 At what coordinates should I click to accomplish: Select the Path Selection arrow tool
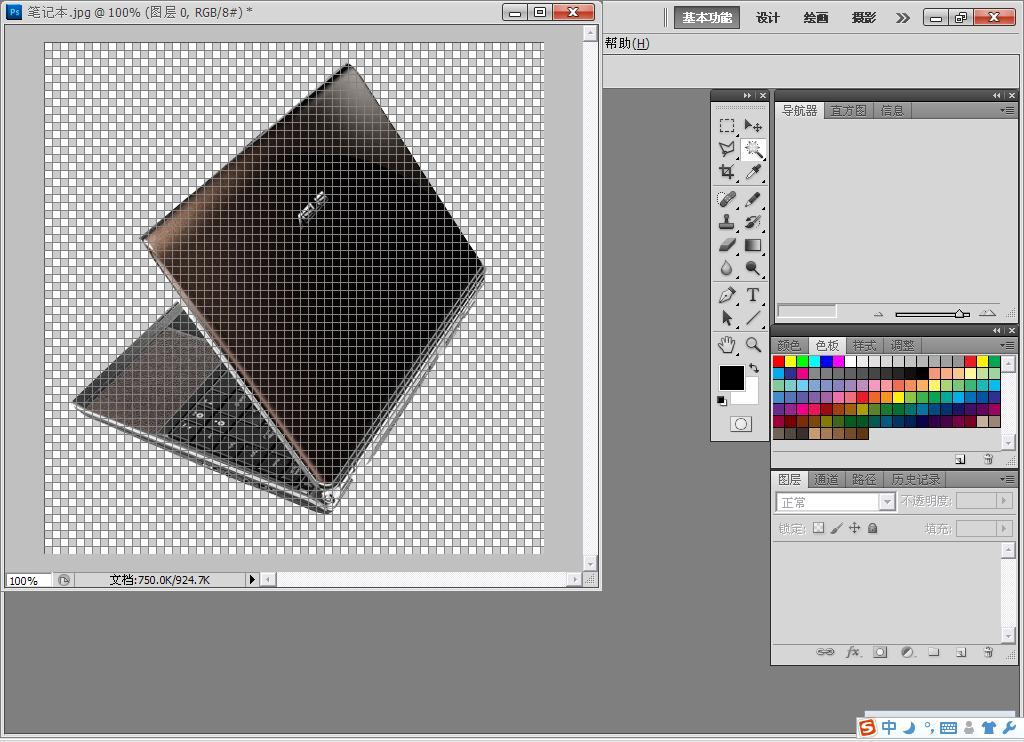click(727, 318)
